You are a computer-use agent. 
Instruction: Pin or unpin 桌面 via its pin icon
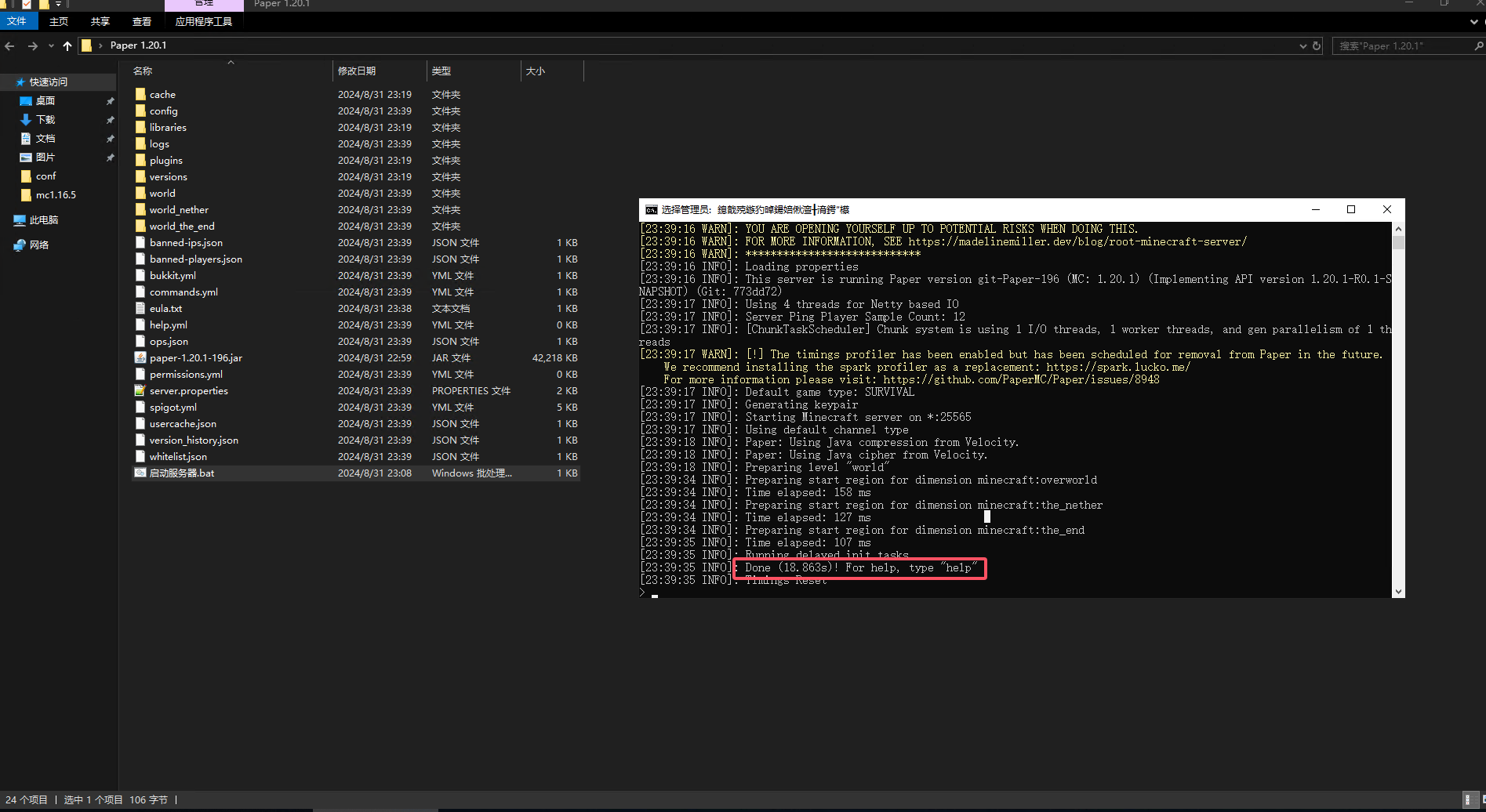click(x=110, y=101)
